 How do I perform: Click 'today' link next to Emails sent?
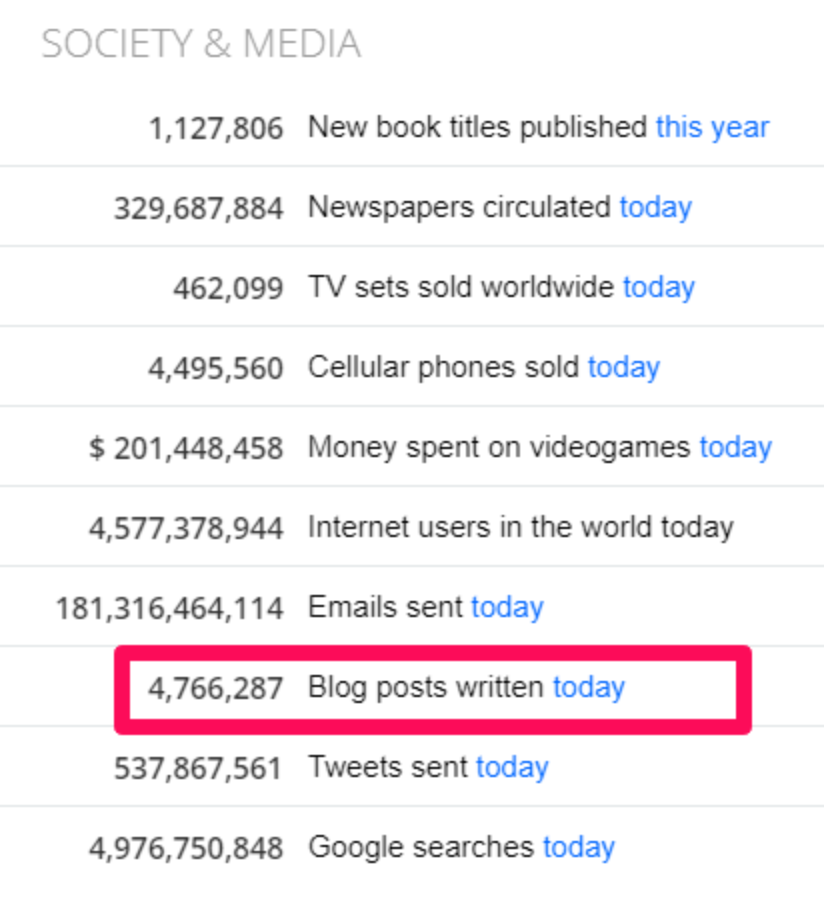[x=507, y=608]
